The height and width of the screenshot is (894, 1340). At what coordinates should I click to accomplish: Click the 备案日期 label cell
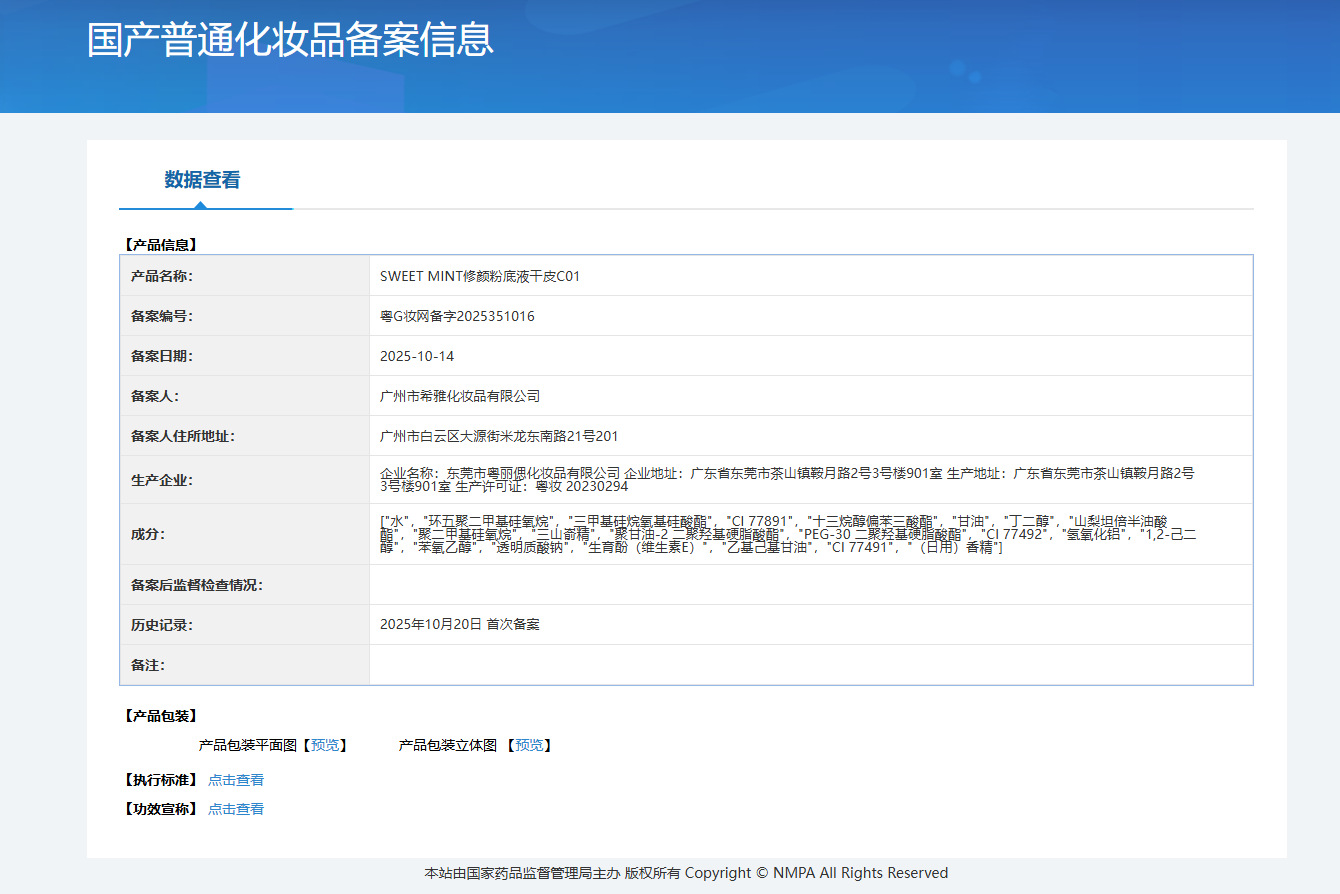pos(245,356)
